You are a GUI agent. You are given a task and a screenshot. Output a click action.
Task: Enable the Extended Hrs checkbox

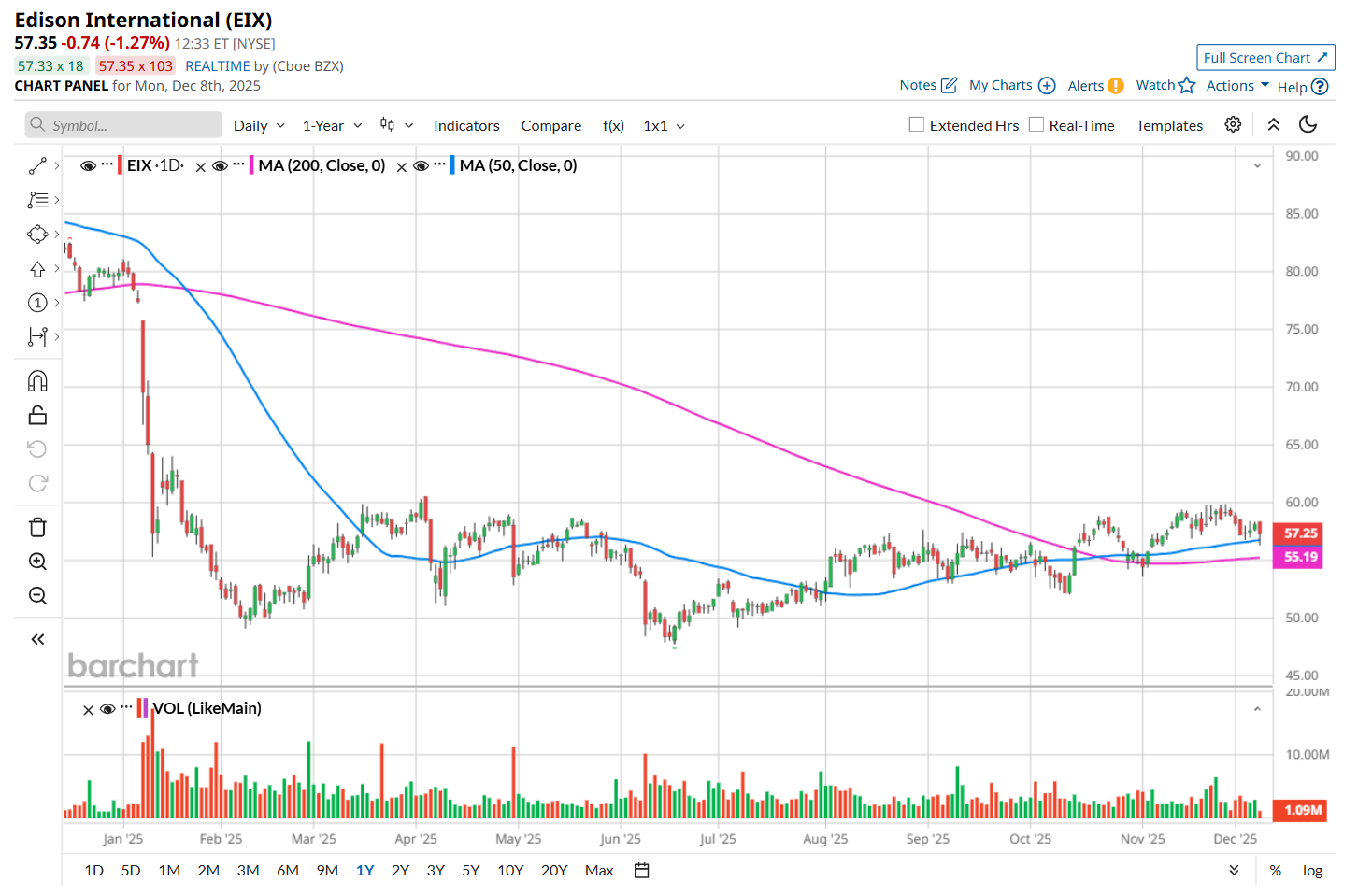(x=917, y=125)
